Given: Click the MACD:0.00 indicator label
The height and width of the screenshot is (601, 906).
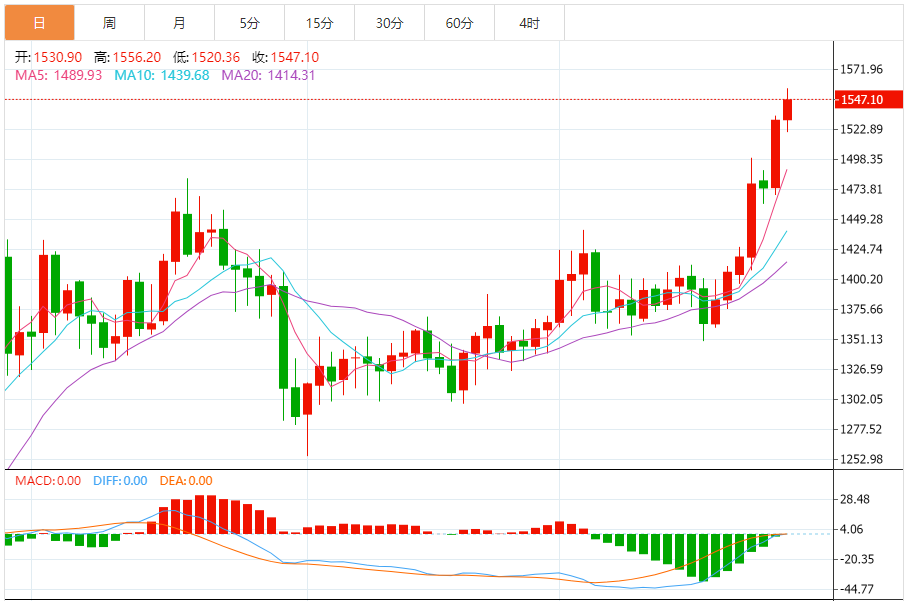Looking at the screenshot, I should pyautogui.click(x=48, y=481).
